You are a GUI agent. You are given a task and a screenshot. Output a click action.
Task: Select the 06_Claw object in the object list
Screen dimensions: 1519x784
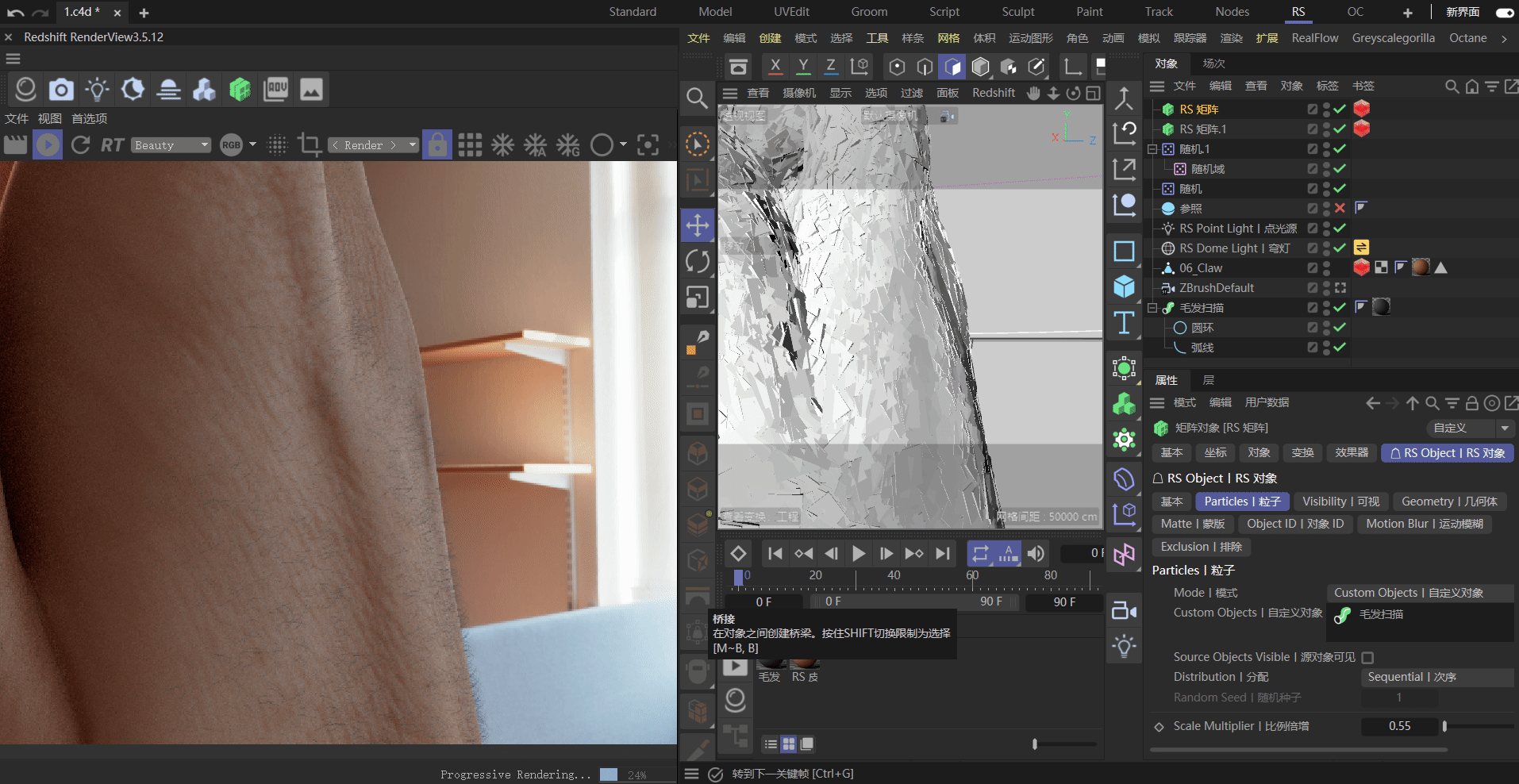coord(1200,268)
